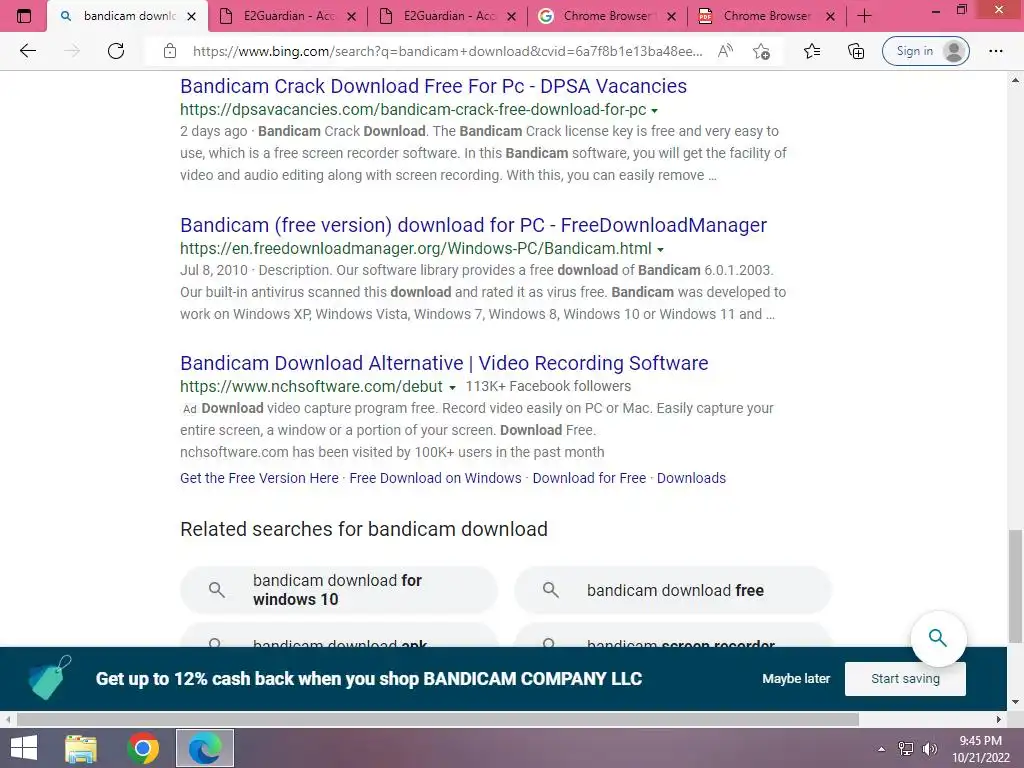
Task: Focus the address bar URL field
Action: click(447, 51)
